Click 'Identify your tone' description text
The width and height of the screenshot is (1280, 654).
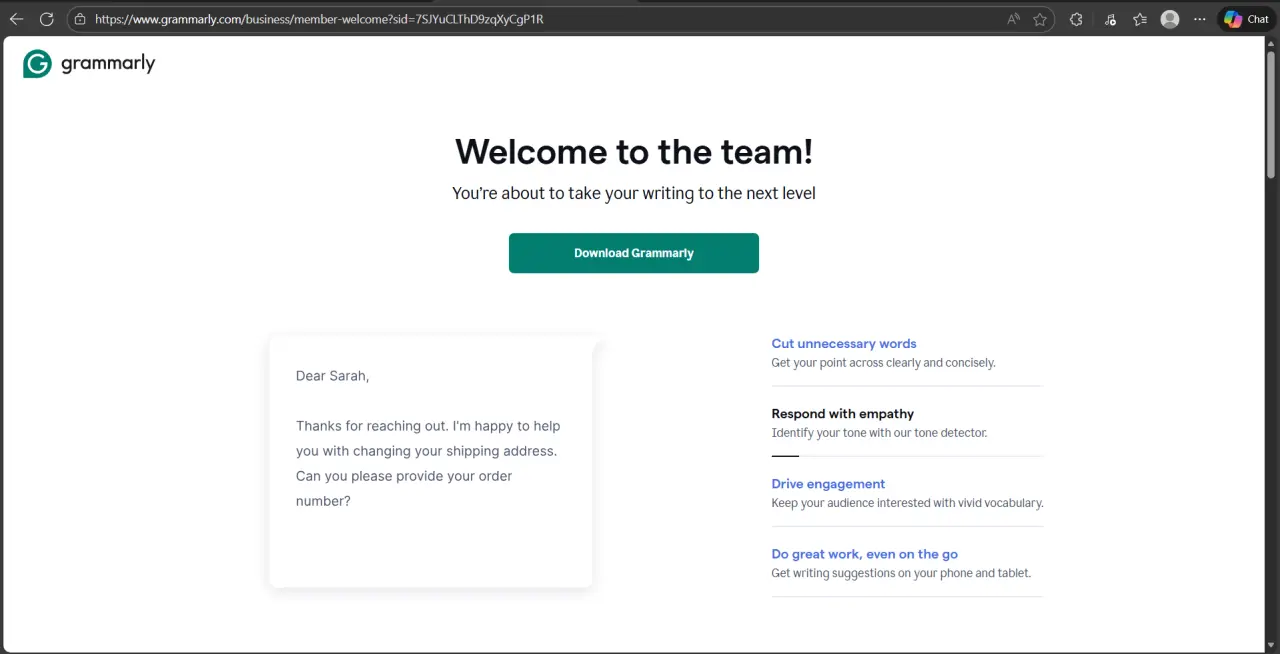click(879, 433)
